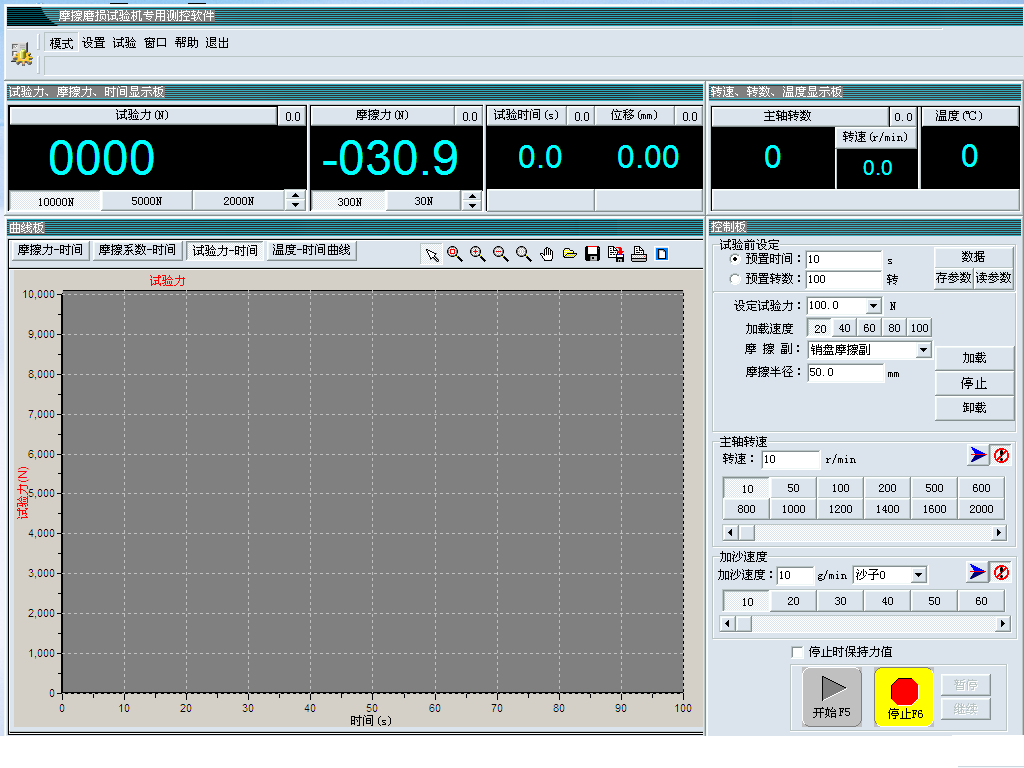Click the zoom out magnifier icon
Screen dimensions: 1024x768
(x=500, y=254)
